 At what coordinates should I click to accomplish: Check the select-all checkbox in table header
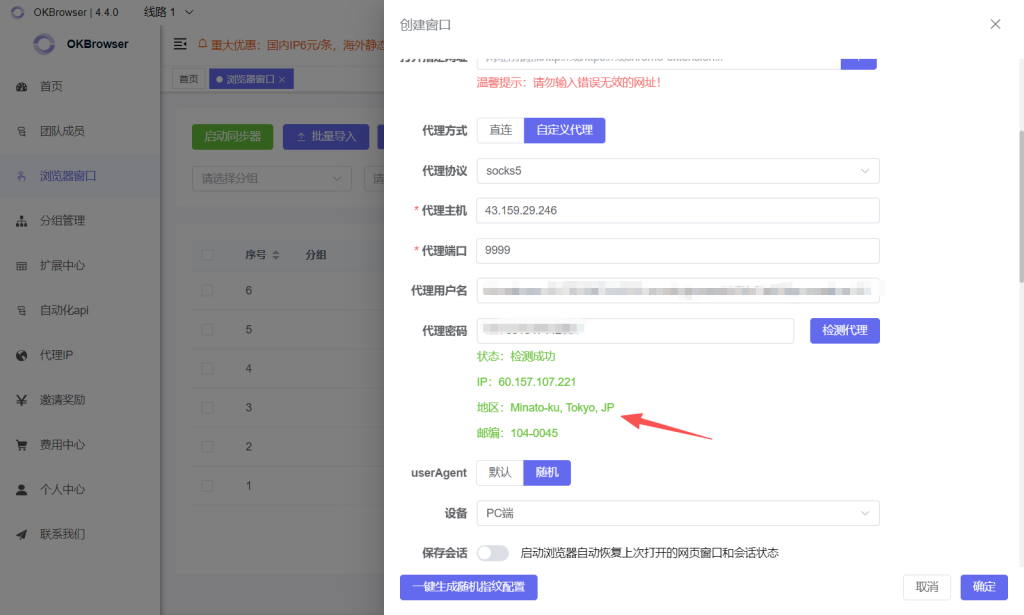pos(207,254)
